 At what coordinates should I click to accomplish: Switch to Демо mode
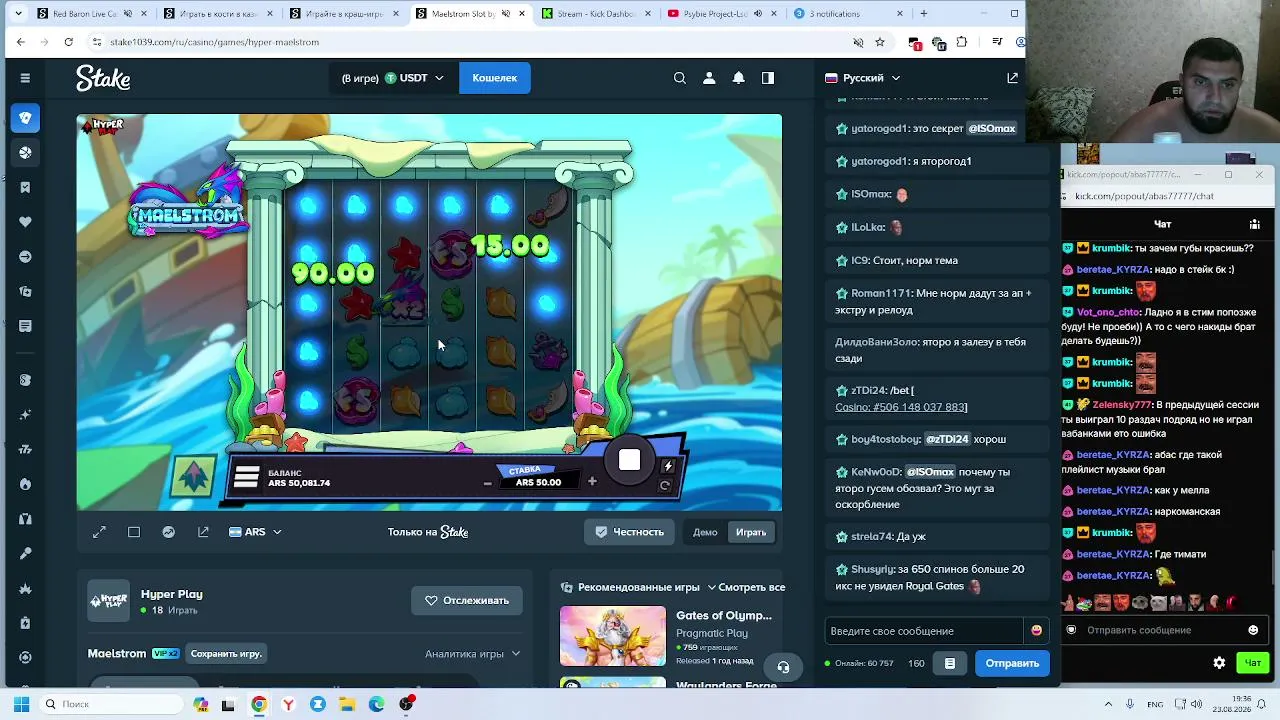[705, 532]
